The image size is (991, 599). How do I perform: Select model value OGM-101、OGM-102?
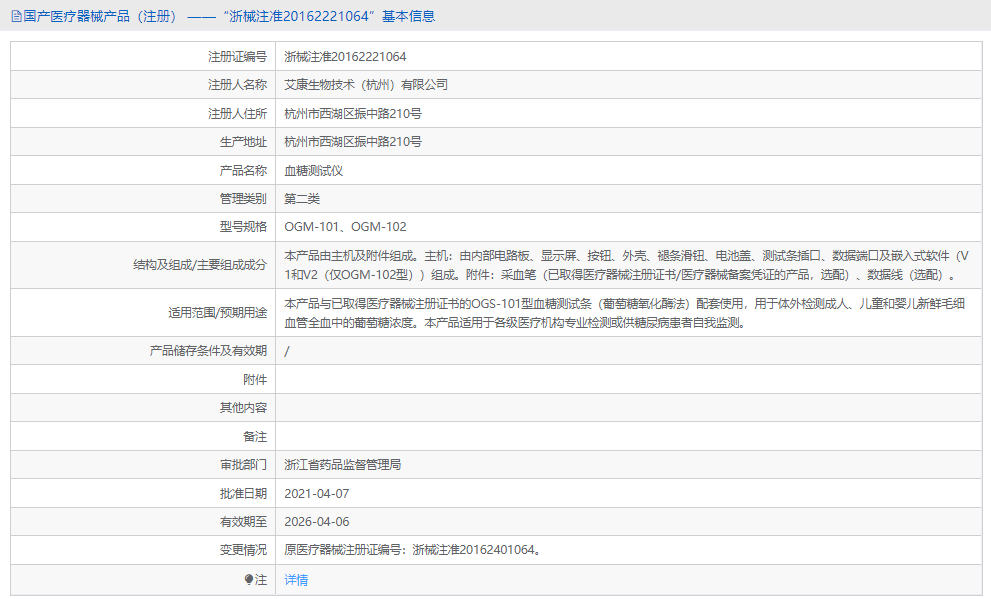pos(345,227)
